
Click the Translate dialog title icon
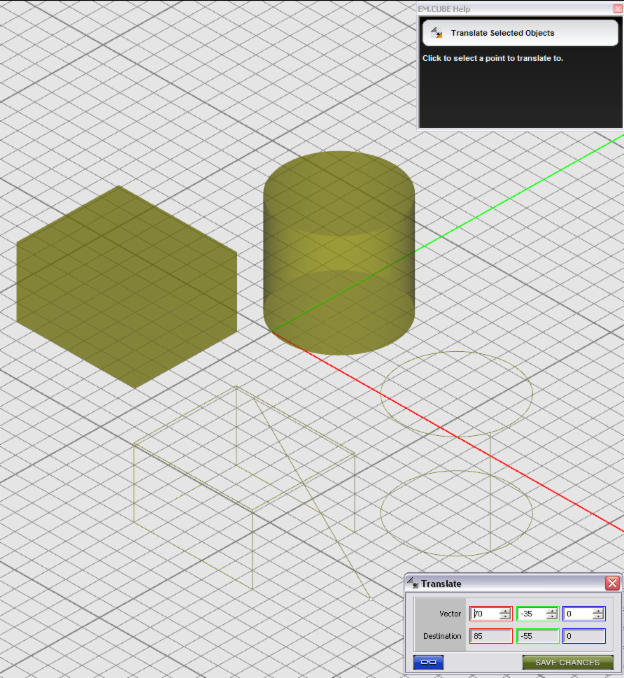(412, 583)
